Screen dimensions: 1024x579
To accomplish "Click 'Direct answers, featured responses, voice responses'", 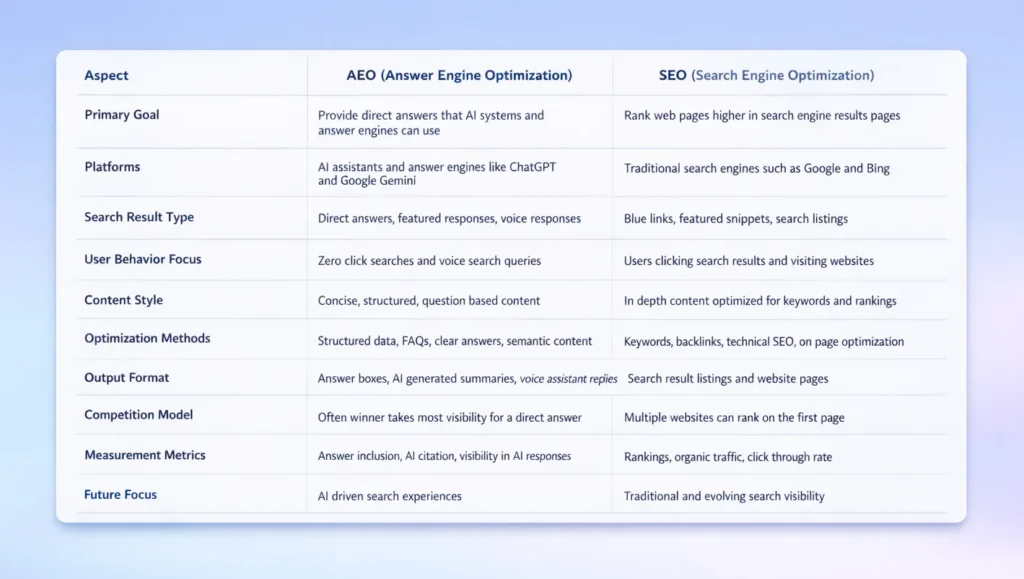I will (x=449, y=219).
